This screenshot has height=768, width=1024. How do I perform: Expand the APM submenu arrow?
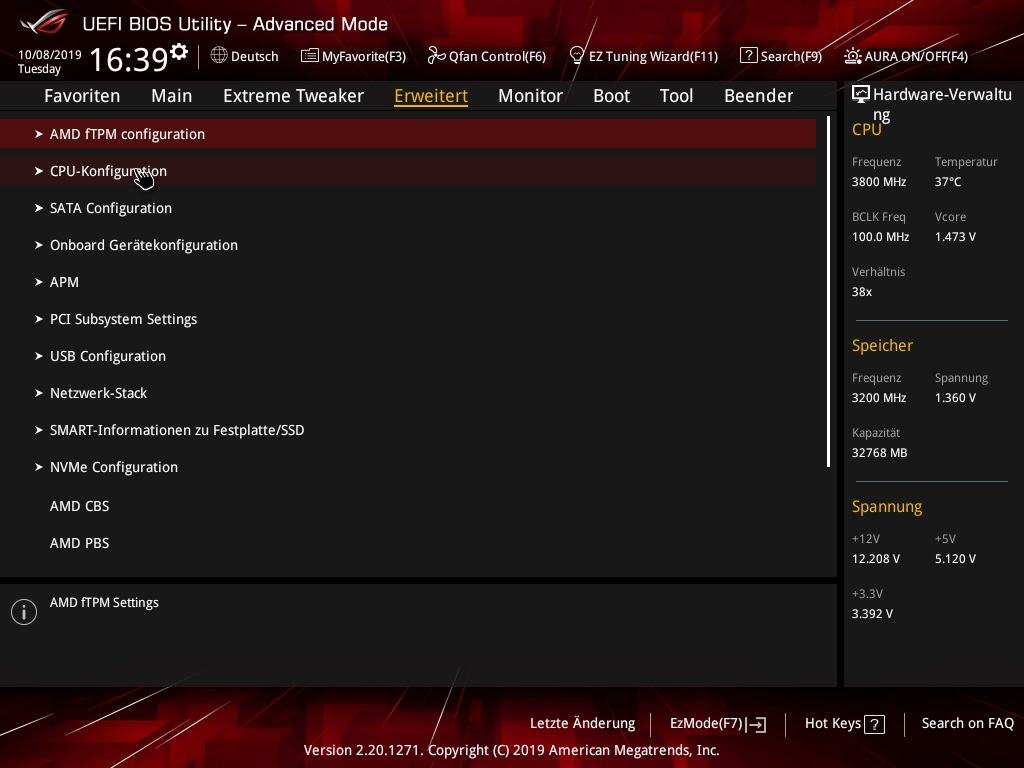pos(39,282)
